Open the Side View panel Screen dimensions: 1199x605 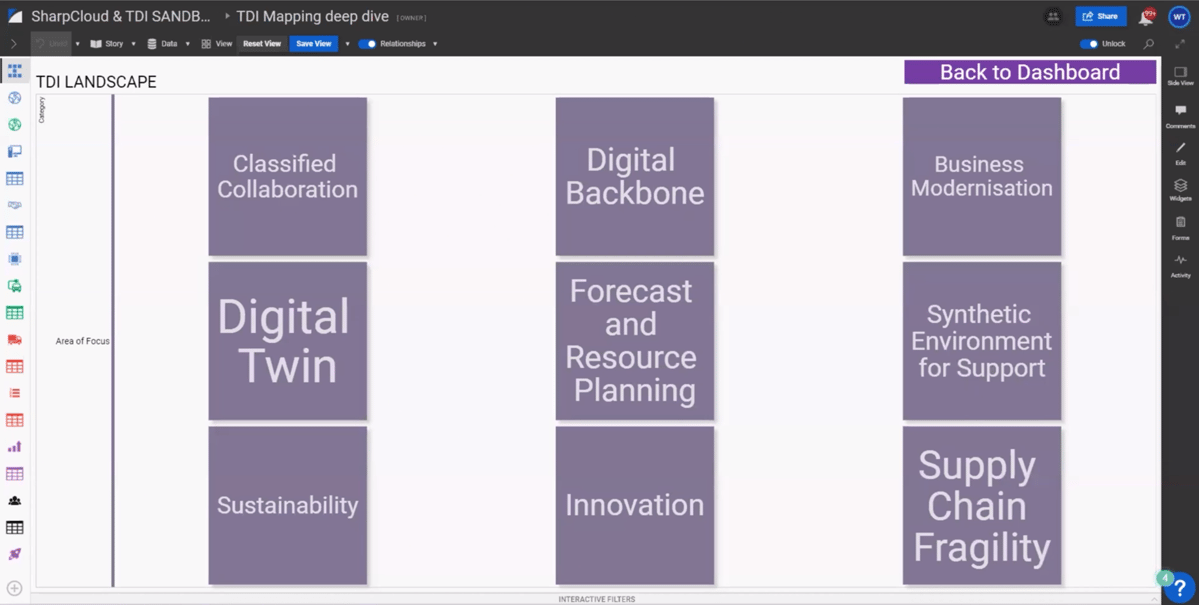[x=1180, y=76]
